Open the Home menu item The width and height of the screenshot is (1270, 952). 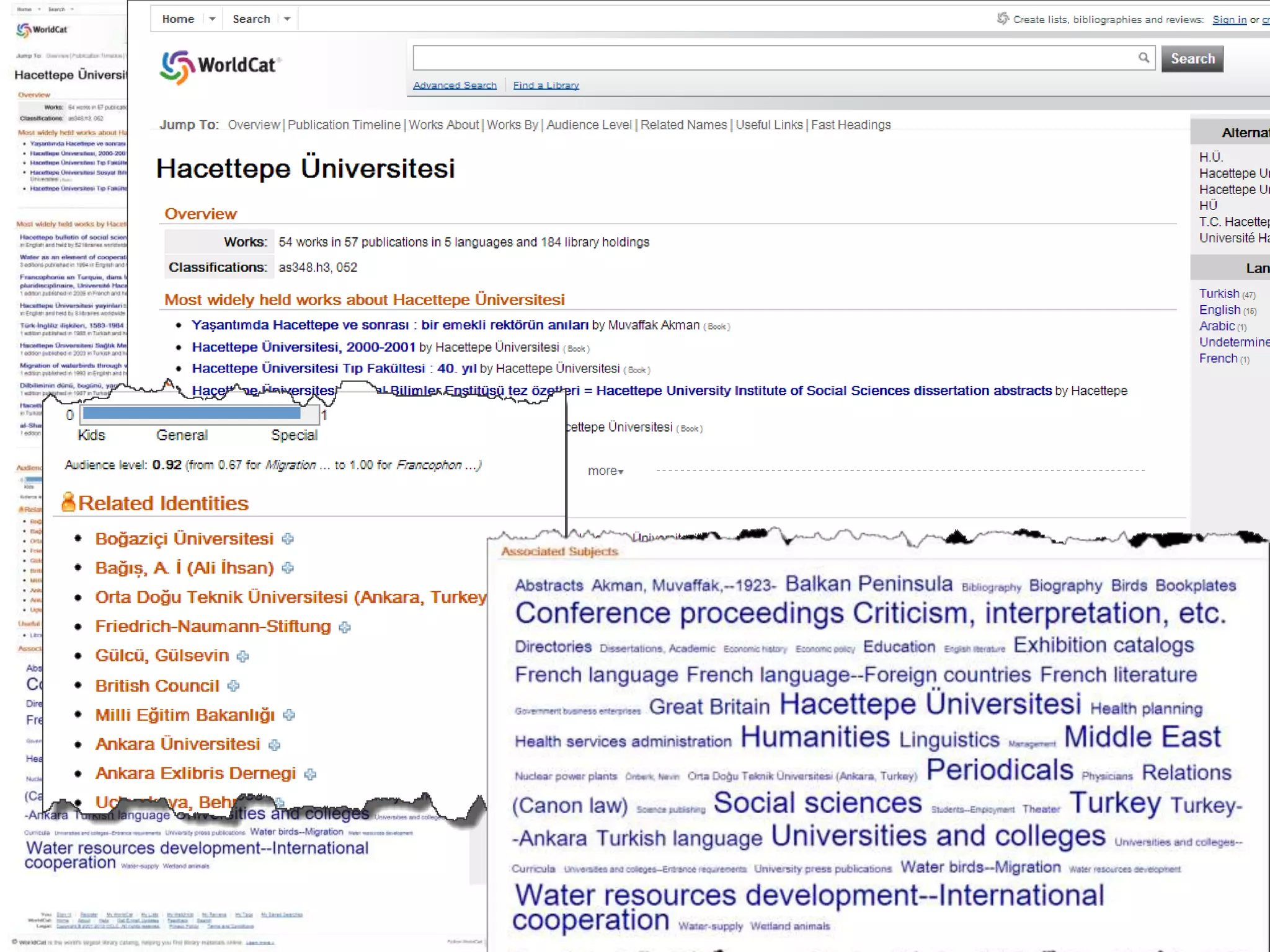(x=178, y=19)
